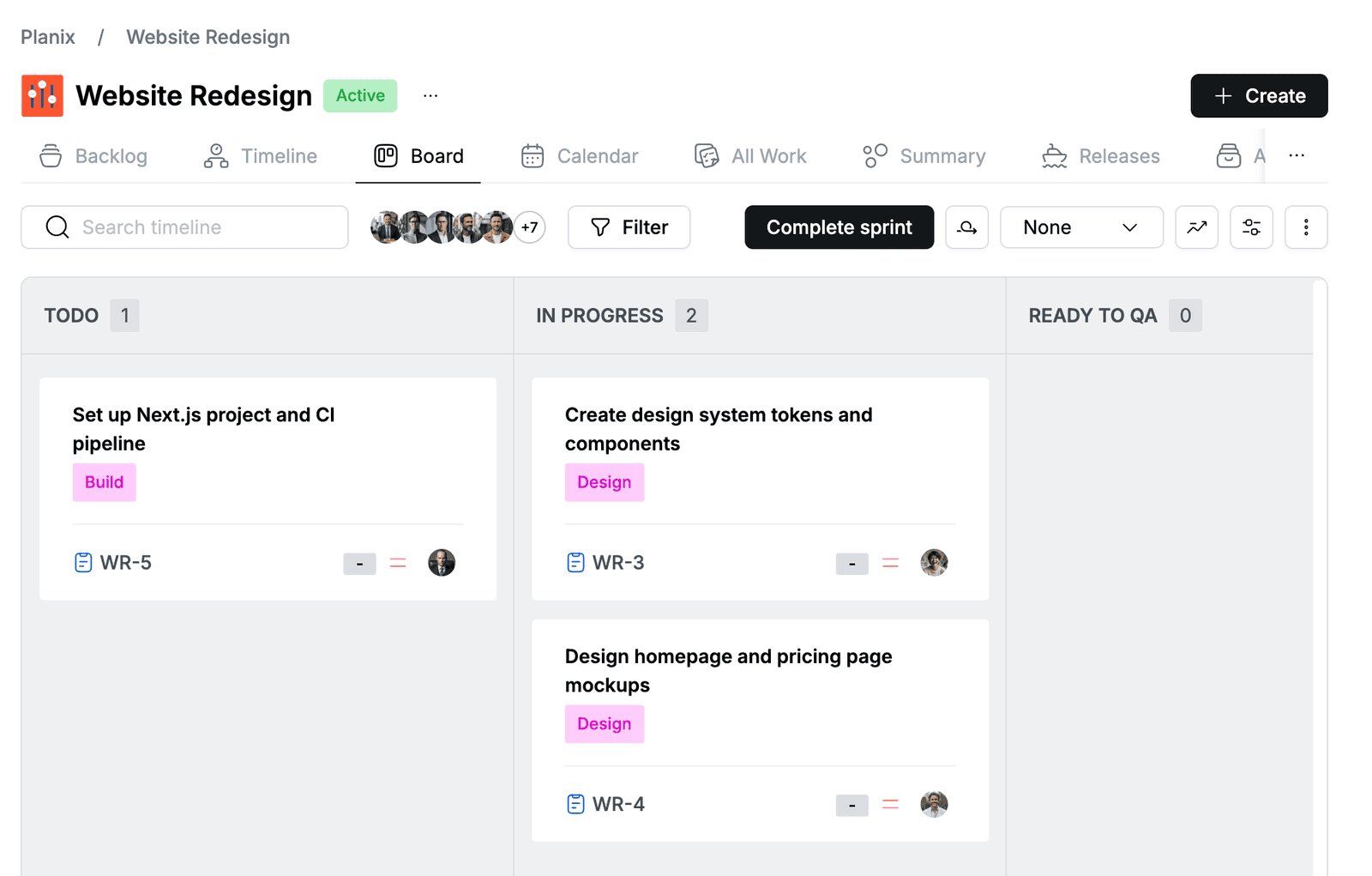This screenshot has width=1372, height=876.
Task: Click the Complete sprint button
Action: coord(839,227)
